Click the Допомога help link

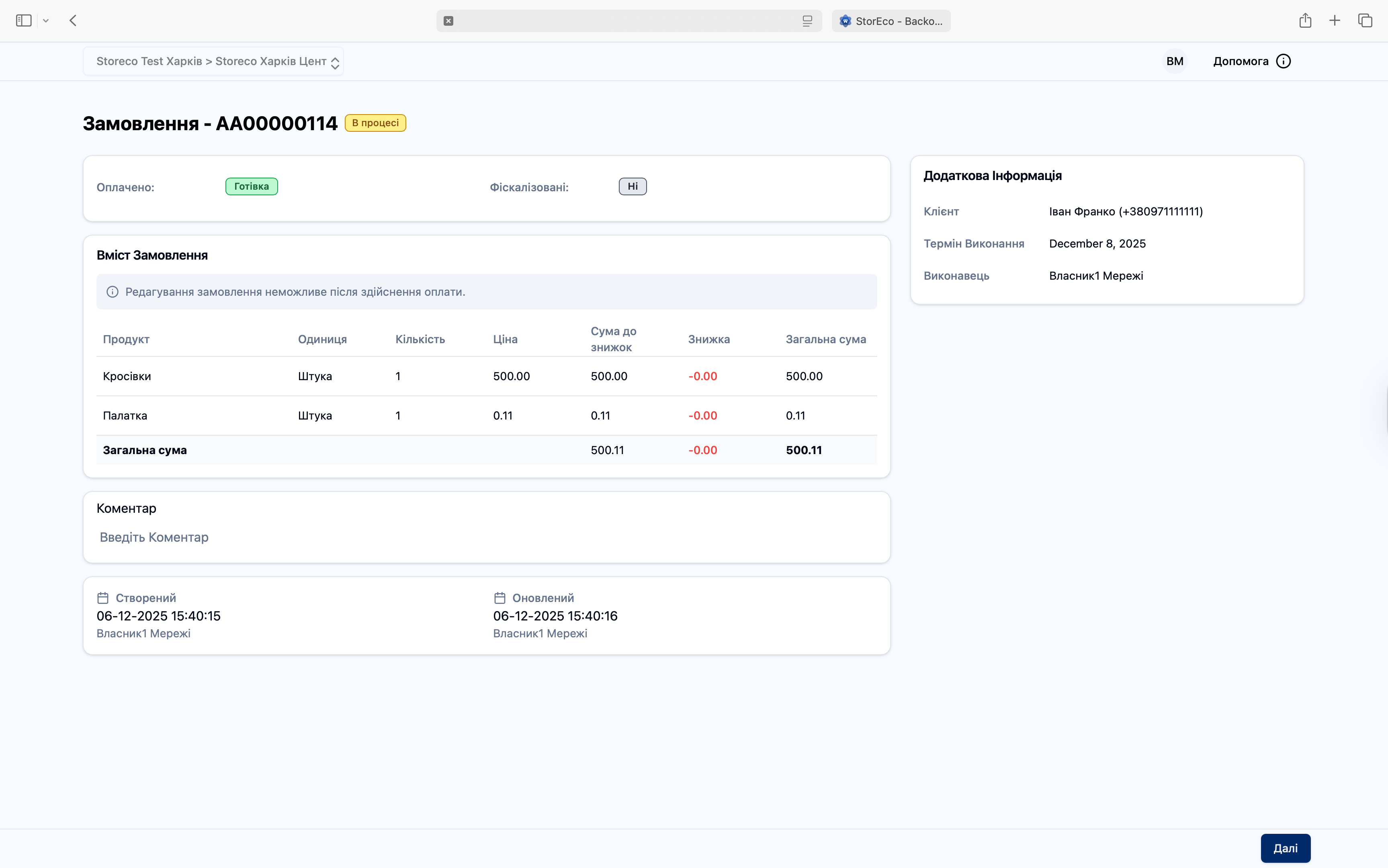pyautogui.click(x=1241, y=61)
